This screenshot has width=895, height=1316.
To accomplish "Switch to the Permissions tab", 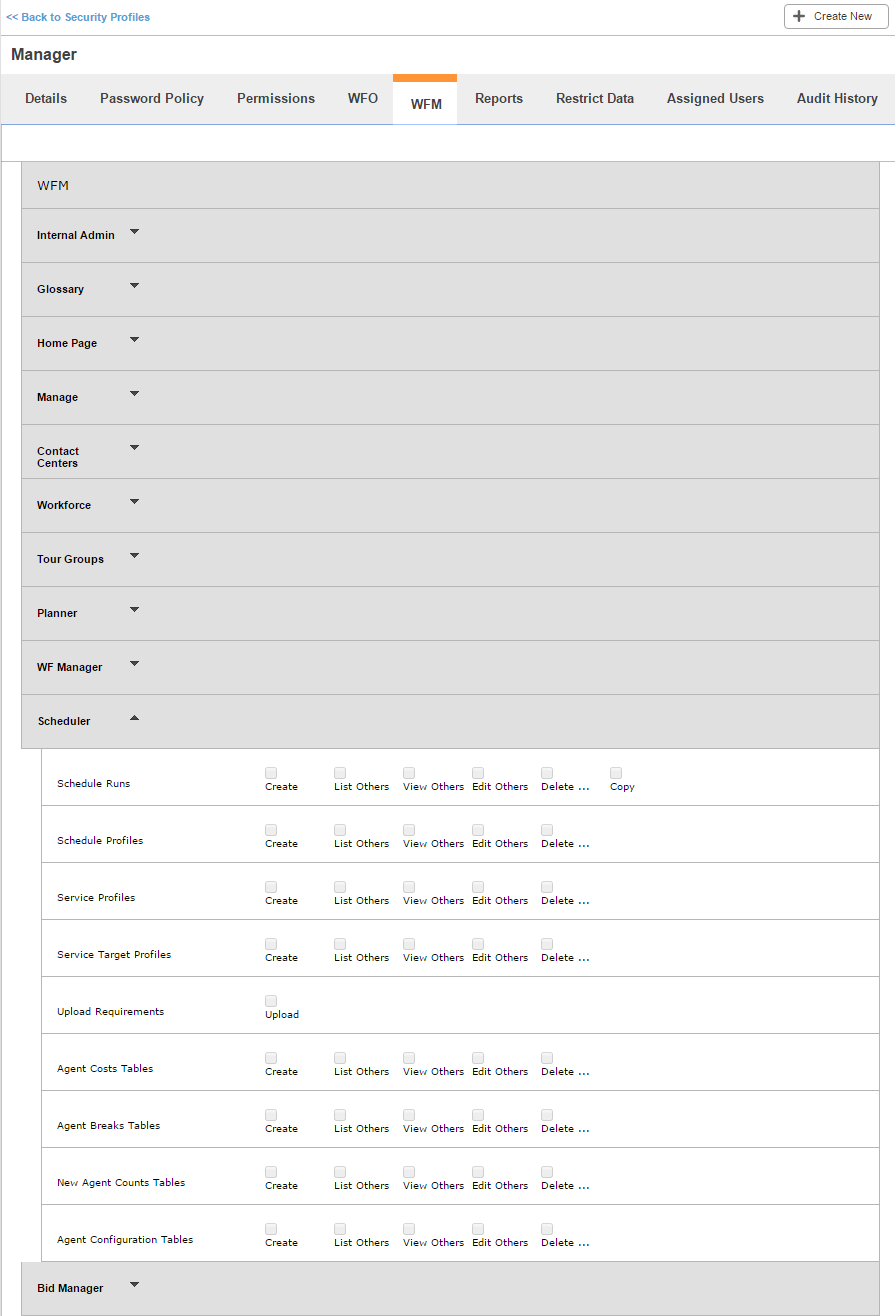I will click(x=276, y=98).
